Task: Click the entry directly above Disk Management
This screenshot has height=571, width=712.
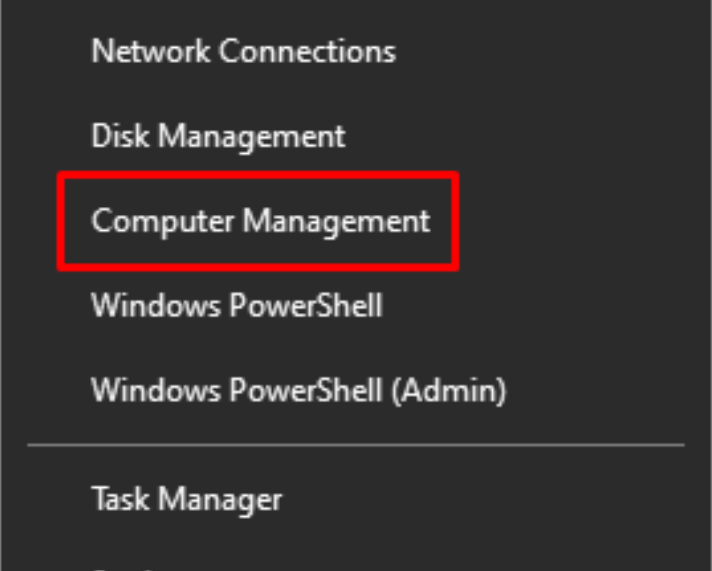Action: click(x=243, y=51)
